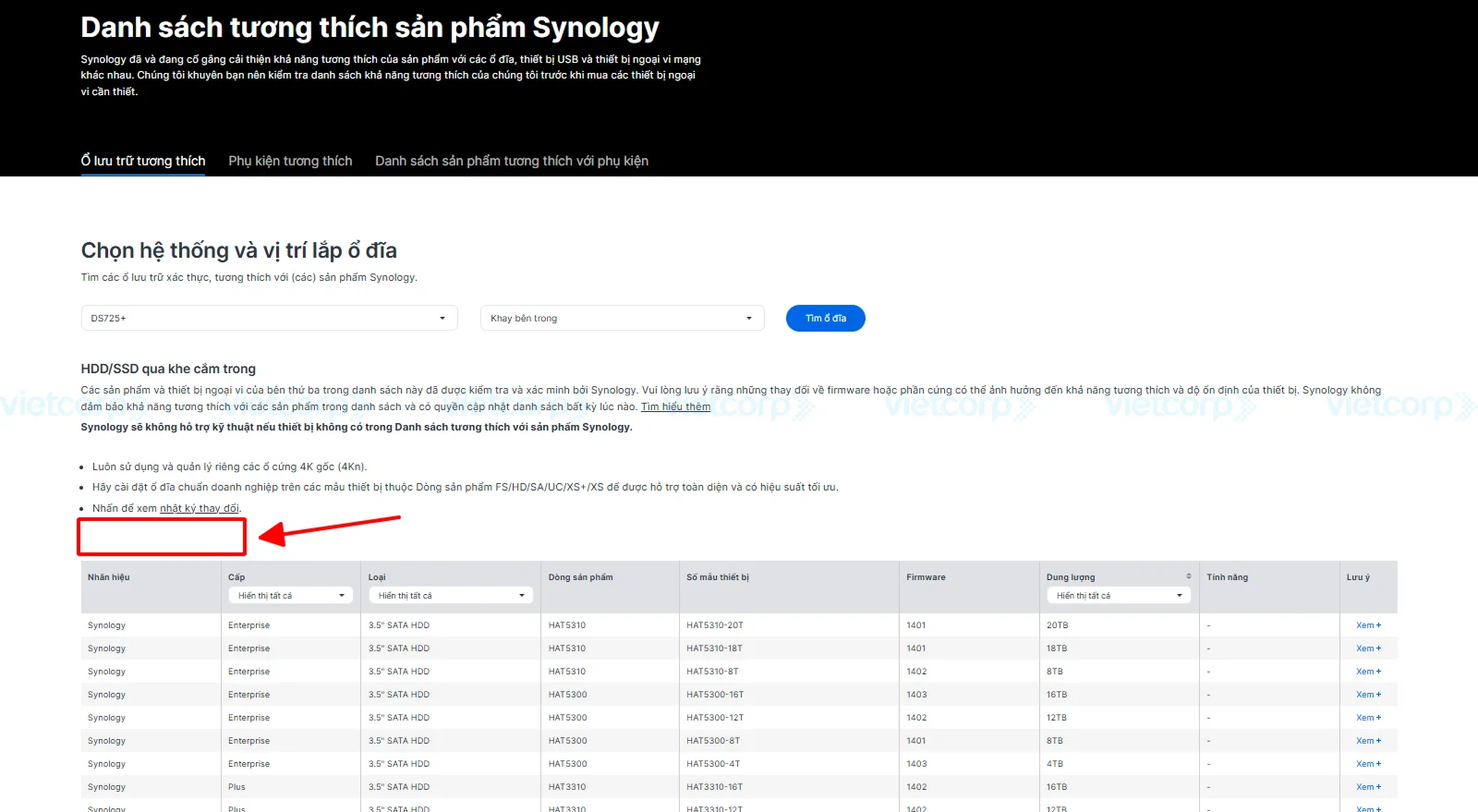
Task: Click Xem + for HAT5310-8T row
Action: point(1368,672)
